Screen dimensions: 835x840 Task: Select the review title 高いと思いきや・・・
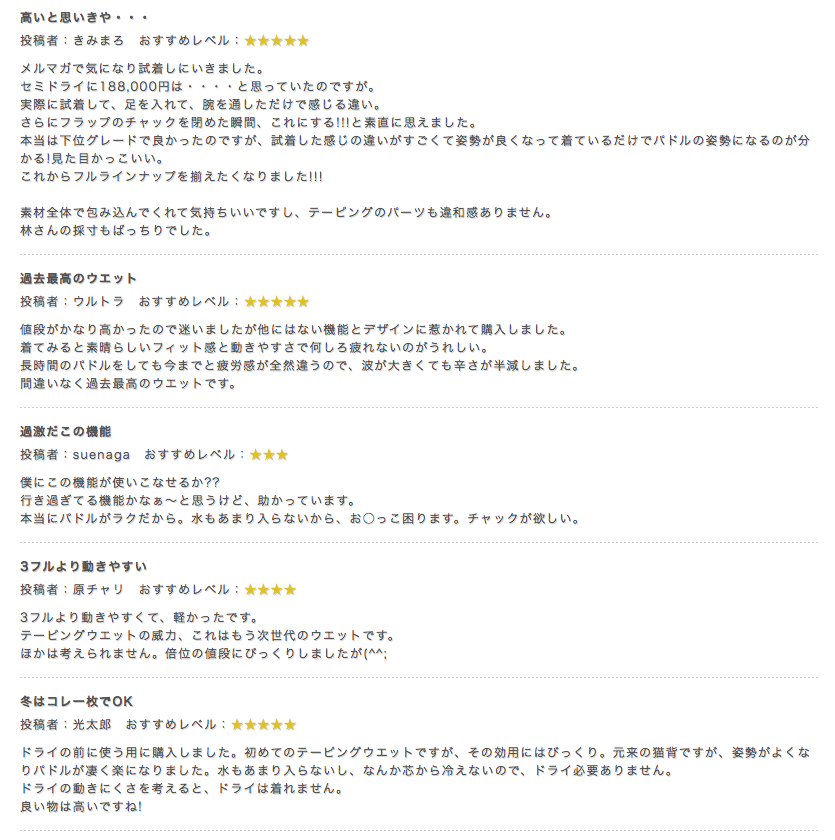pyautogui.click(x=84, y=18)
